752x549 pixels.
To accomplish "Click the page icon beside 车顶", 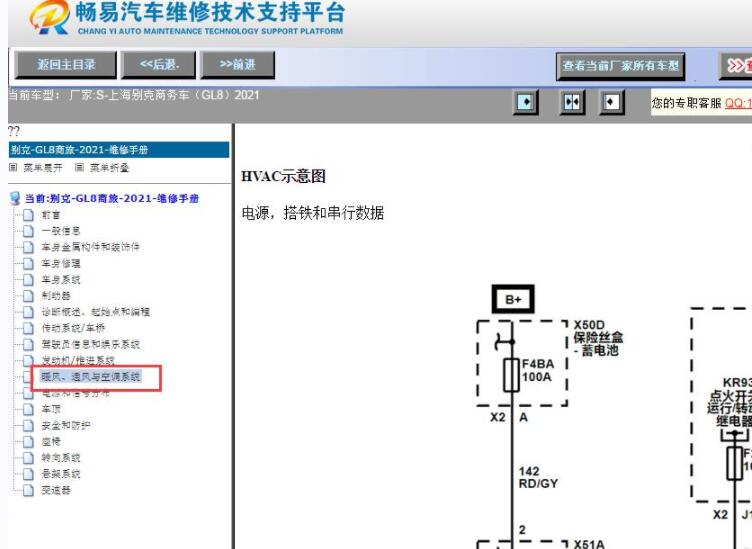I will click(x=28, y=409).
